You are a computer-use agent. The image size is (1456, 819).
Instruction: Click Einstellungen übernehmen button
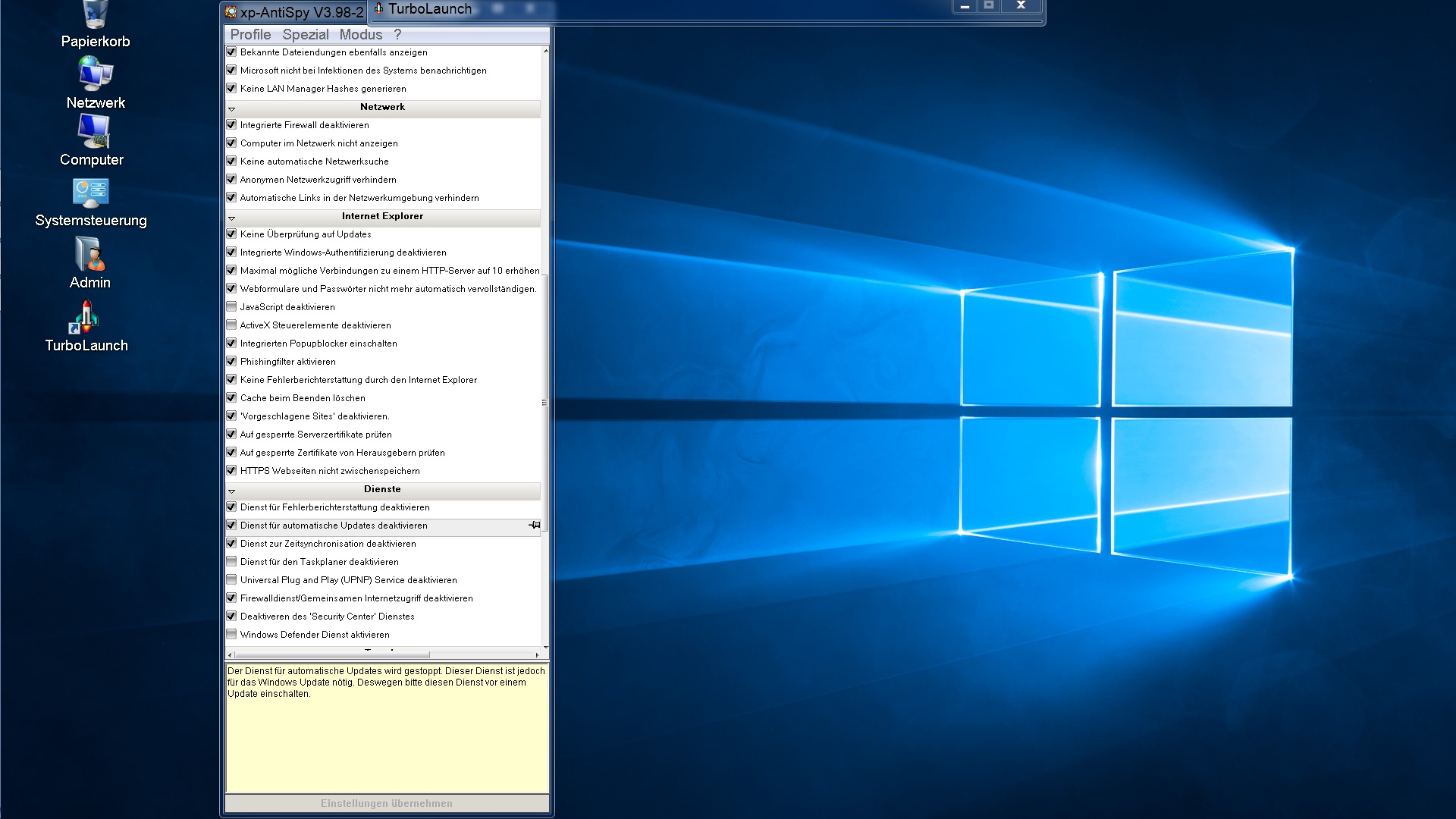click(387, 803)
